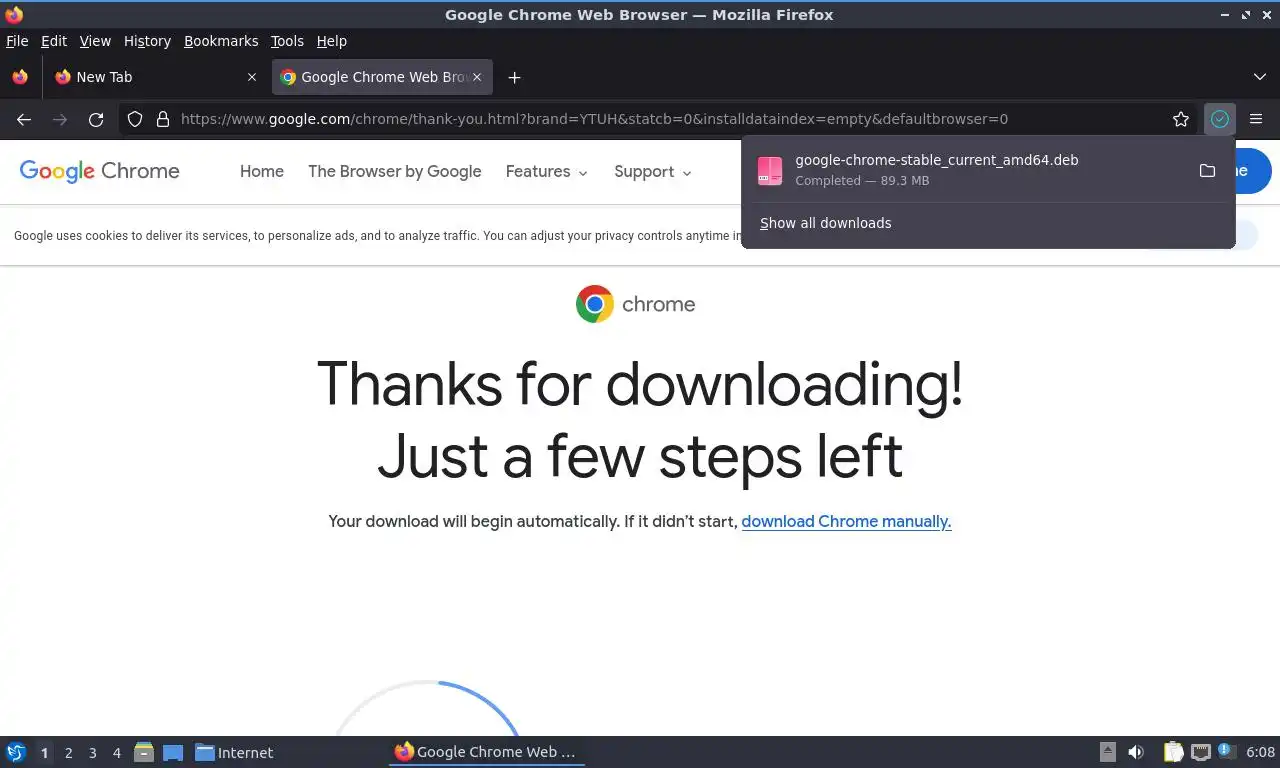Open the View menu
Screen dimensions: 1280x768
tap(95, 41)
